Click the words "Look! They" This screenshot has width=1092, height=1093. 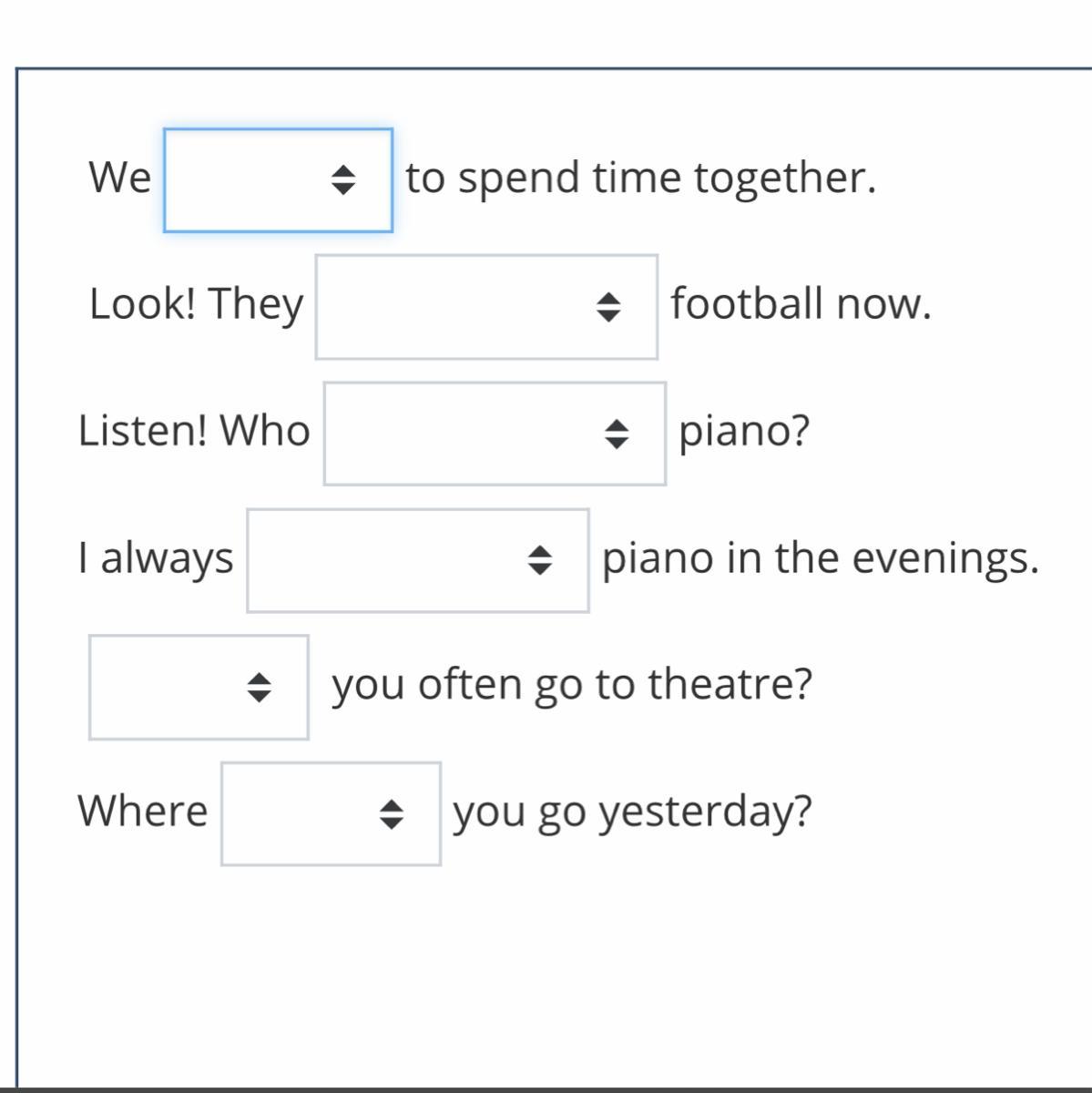click(196, 303)
